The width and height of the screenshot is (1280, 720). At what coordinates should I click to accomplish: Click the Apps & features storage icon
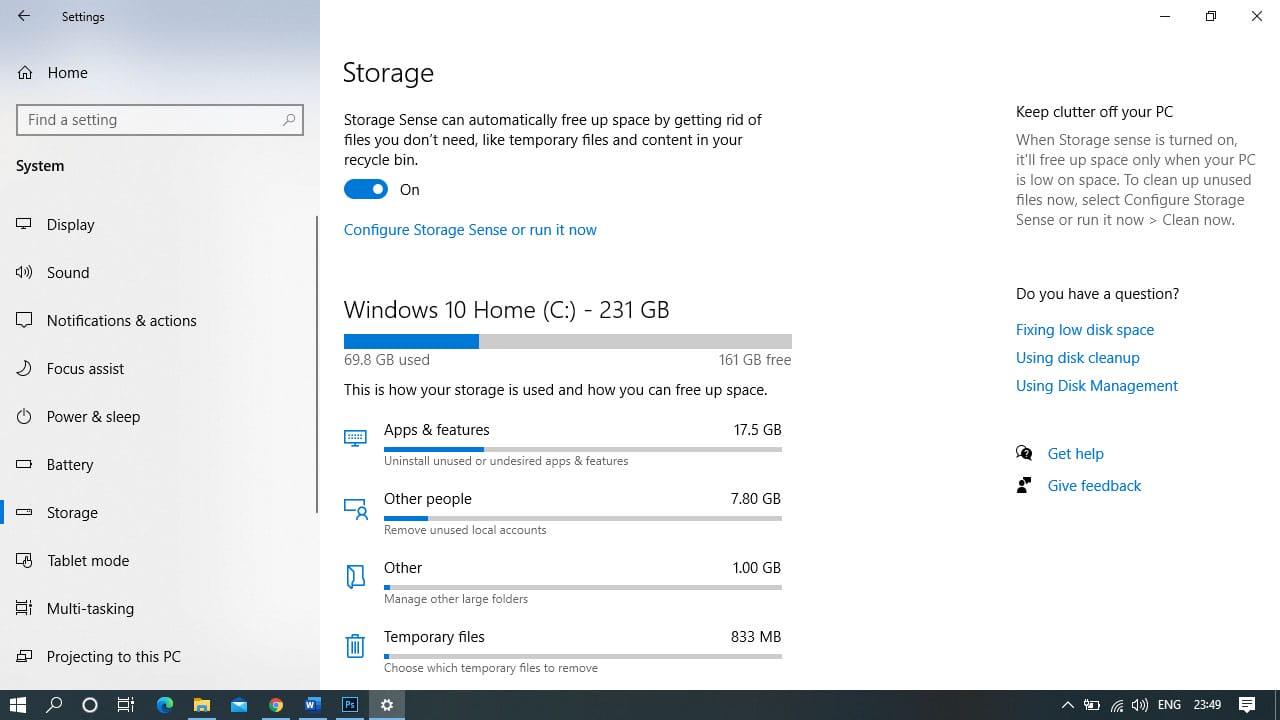pos(355,438)
